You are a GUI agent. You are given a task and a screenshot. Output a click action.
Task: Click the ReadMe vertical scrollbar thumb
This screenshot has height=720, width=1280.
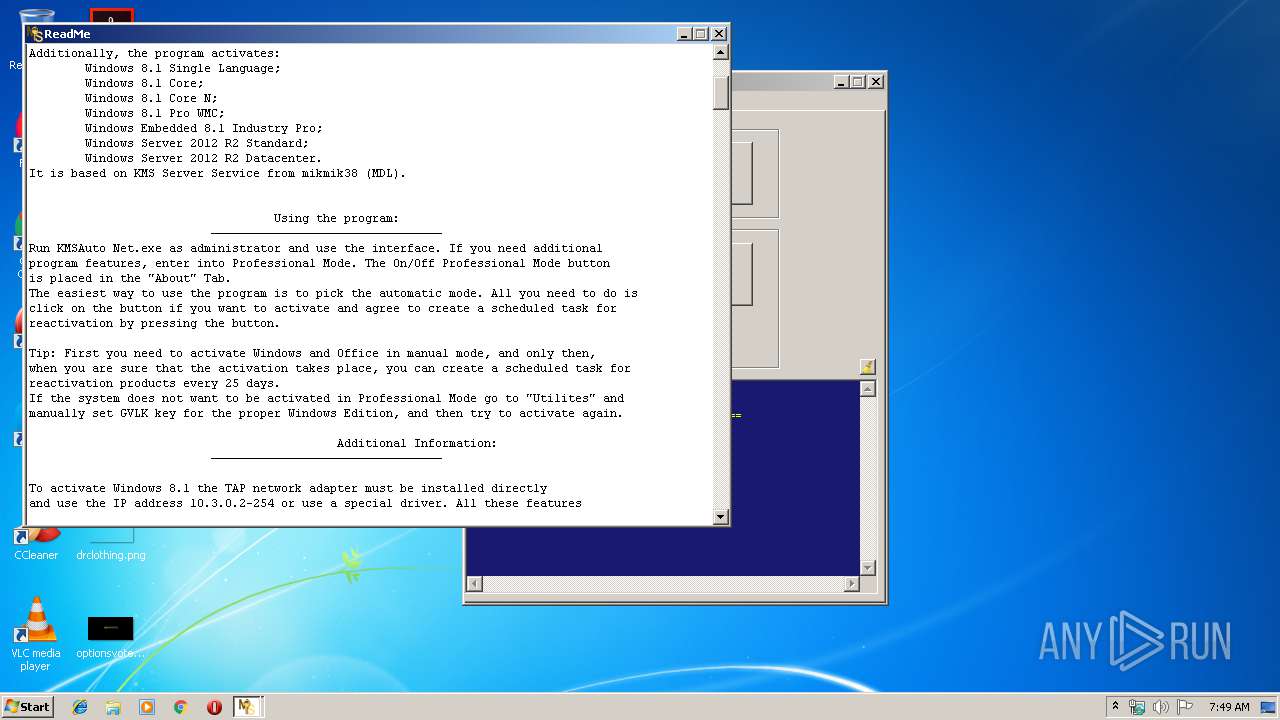click(x=720, y=92)
